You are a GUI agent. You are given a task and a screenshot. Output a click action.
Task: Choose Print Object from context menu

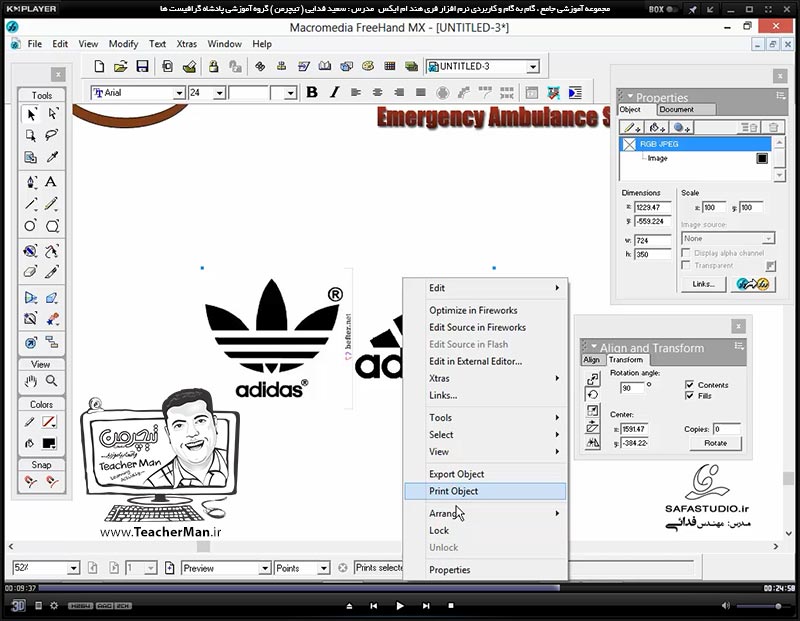485,491
